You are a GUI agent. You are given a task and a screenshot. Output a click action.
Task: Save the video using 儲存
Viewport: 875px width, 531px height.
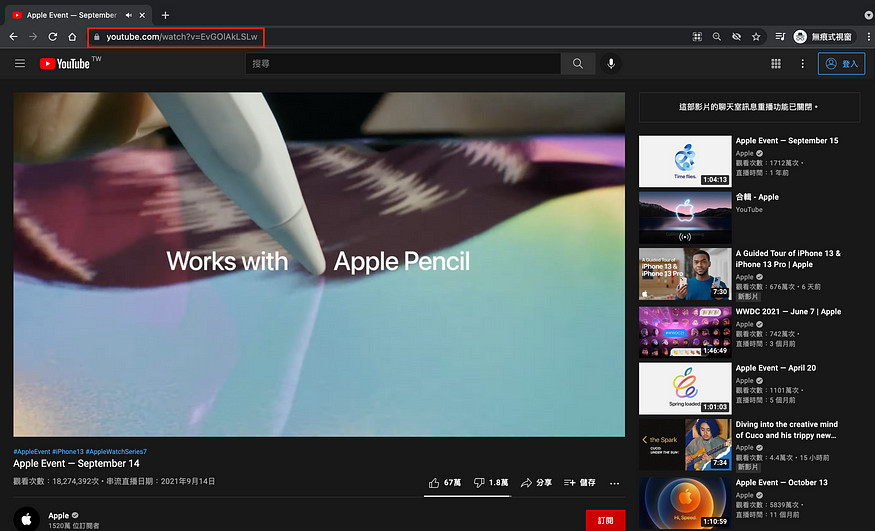579,483
